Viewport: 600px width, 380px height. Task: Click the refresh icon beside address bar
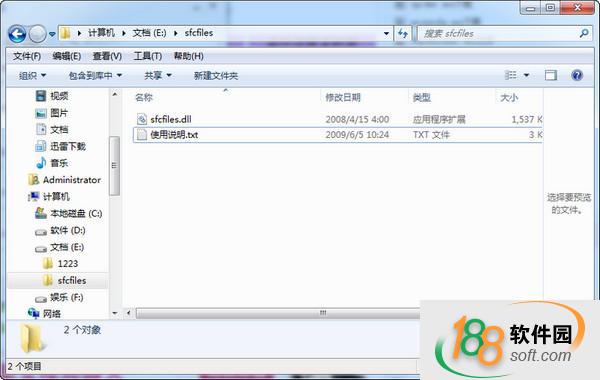coord(403,33)
